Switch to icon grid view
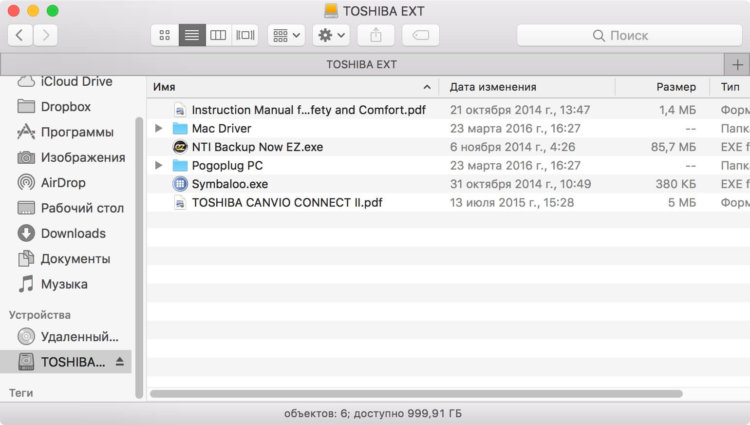This screenshot has height=425, width=750. (165, 35)
